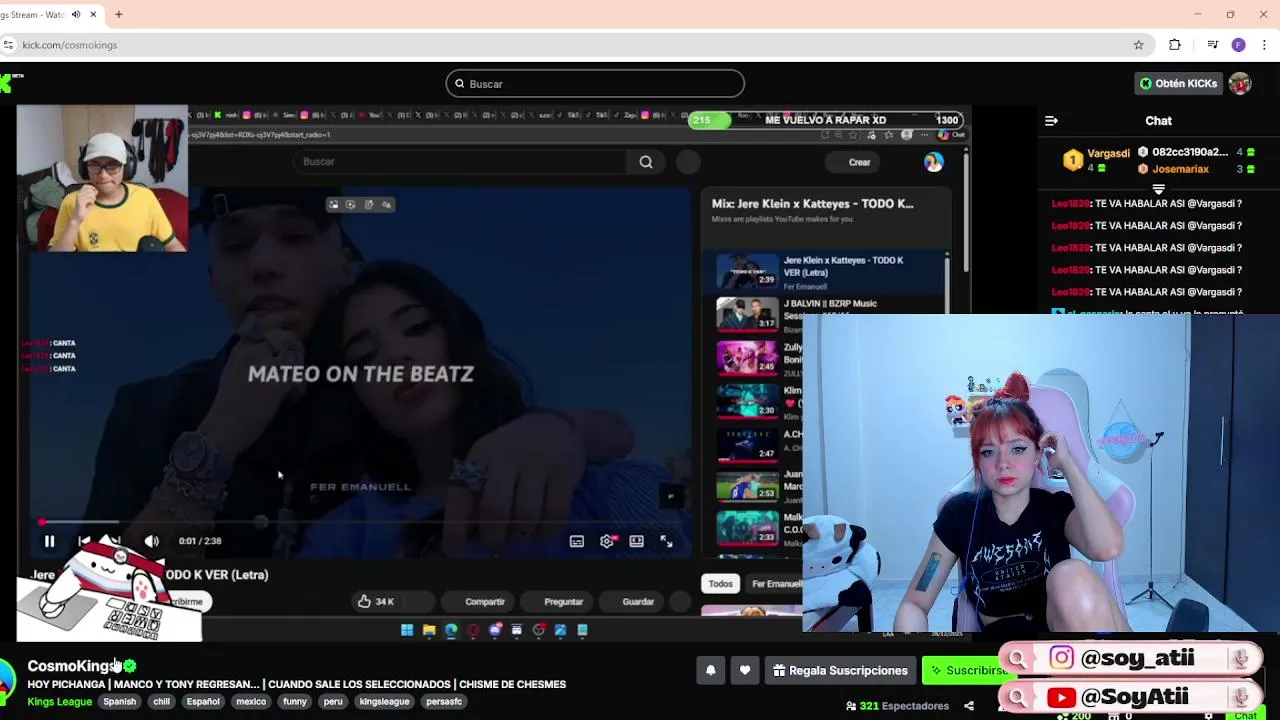Screen dimensions: 1280x720
Task: Mute the streamed YouTube player volume
Action: (x=152, y=541)
